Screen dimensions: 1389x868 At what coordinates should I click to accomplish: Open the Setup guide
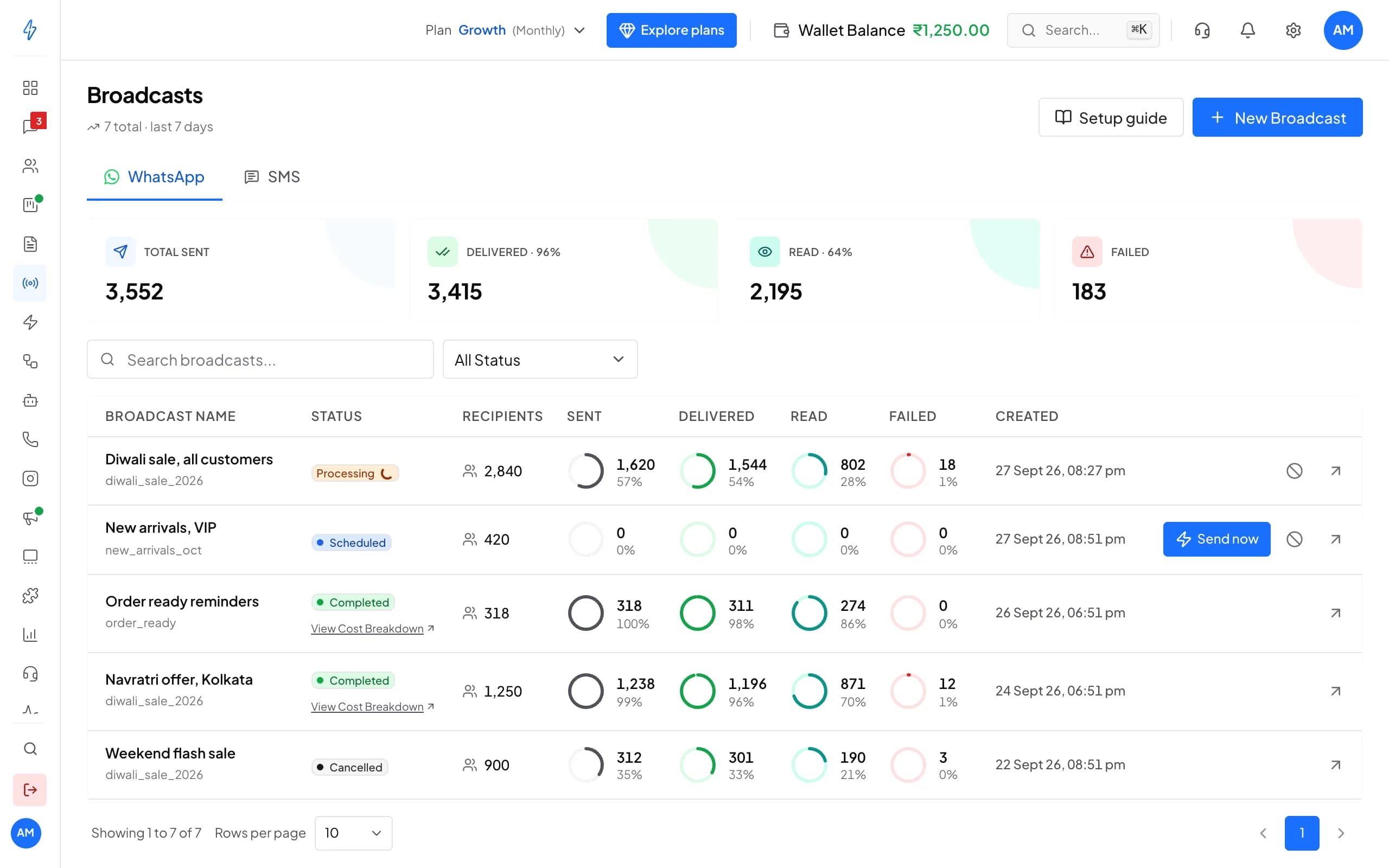point(1111,118)
